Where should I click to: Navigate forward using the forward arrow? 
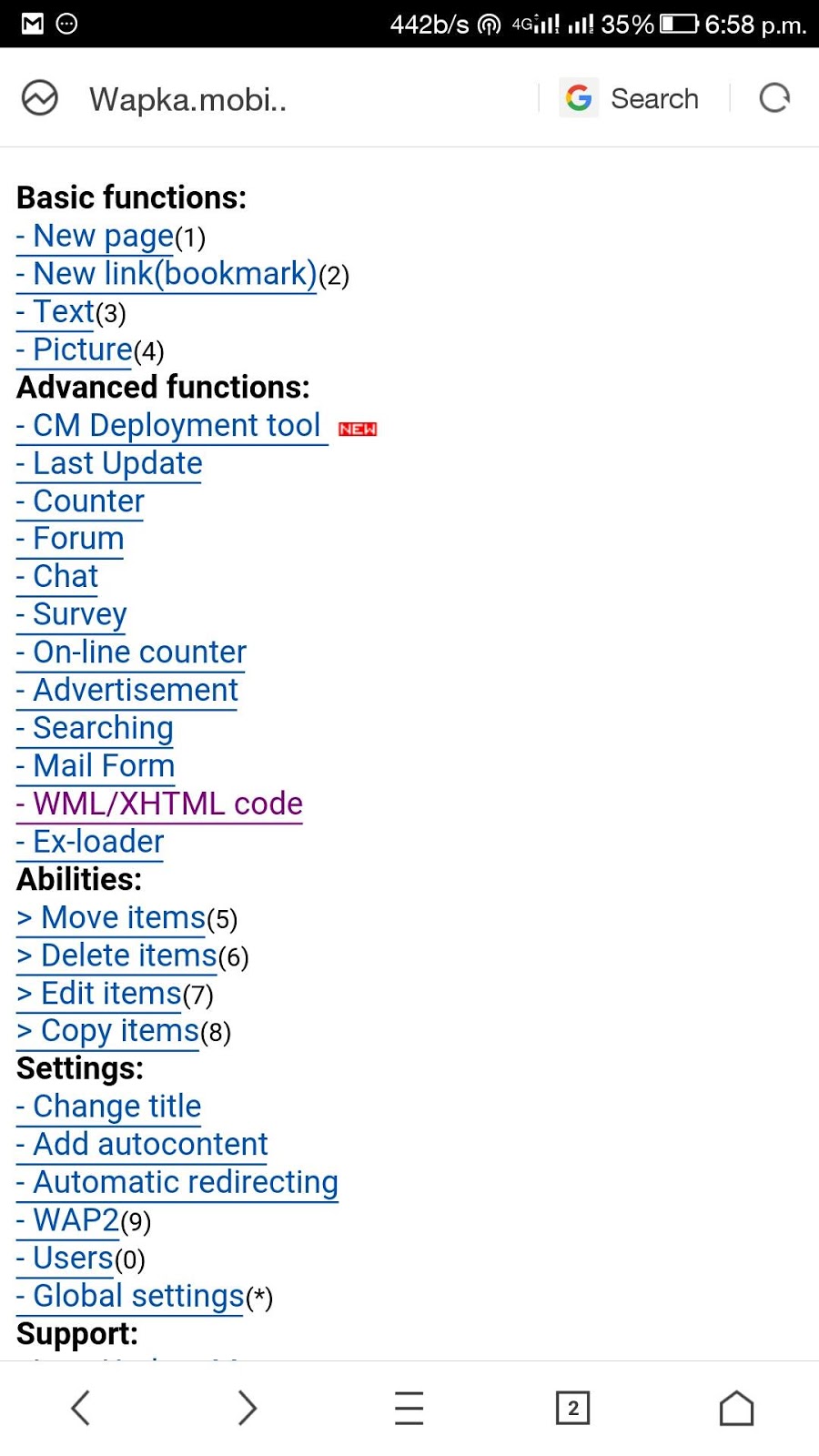pyautogui.click(x=246, y=1407)
